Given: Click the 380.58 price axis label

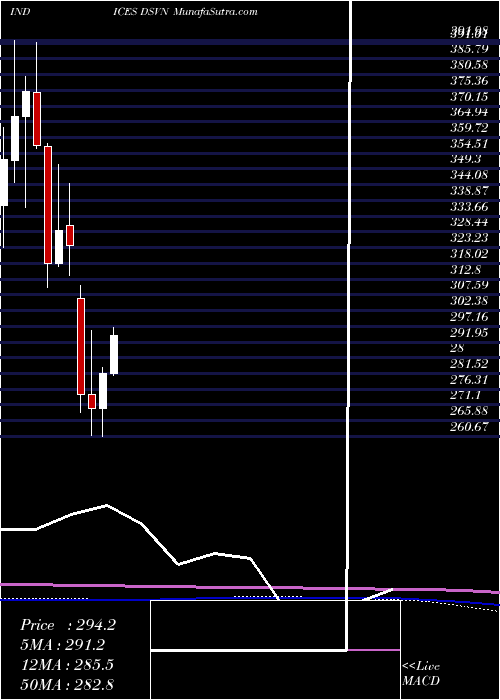Looking at the screenshot, I should [469, 65].
